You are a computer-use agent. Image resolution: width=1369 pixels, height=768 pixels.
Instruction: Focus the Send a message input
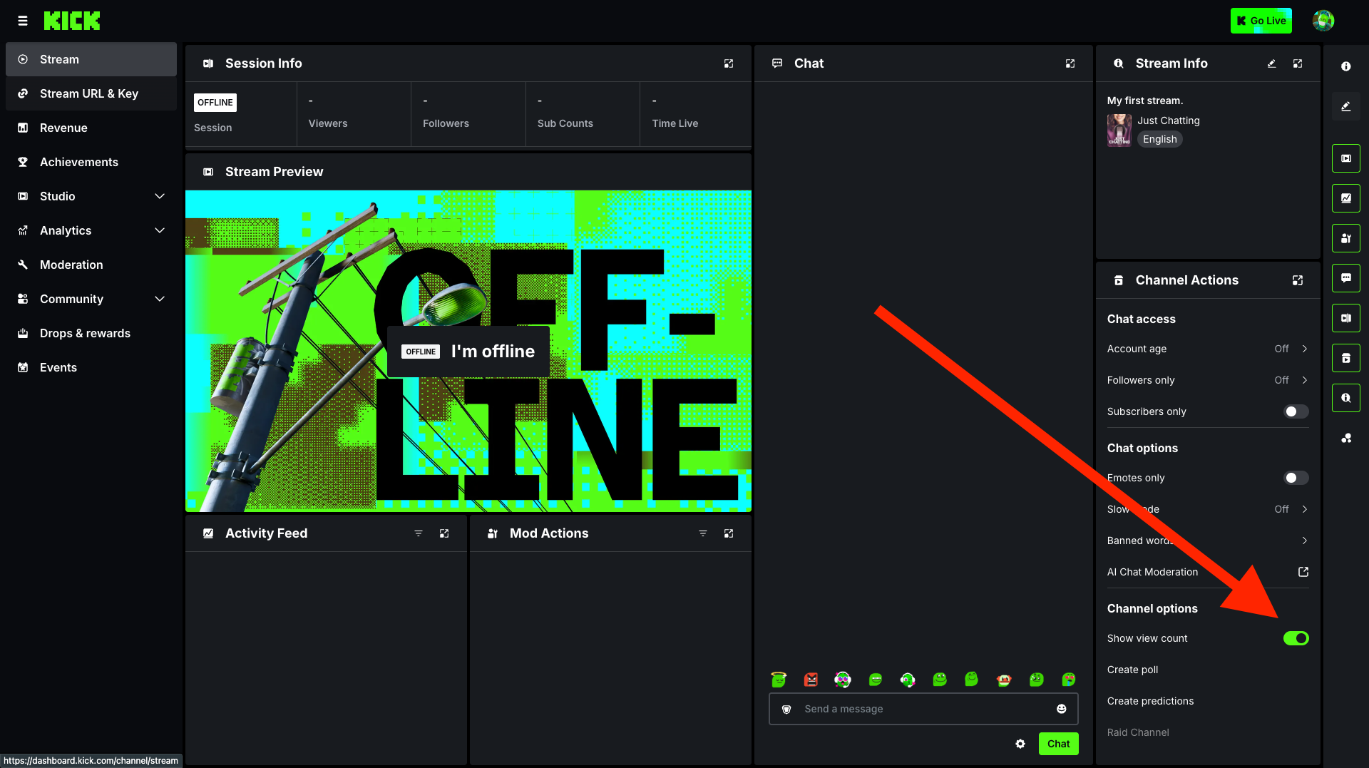pos(924,709)
